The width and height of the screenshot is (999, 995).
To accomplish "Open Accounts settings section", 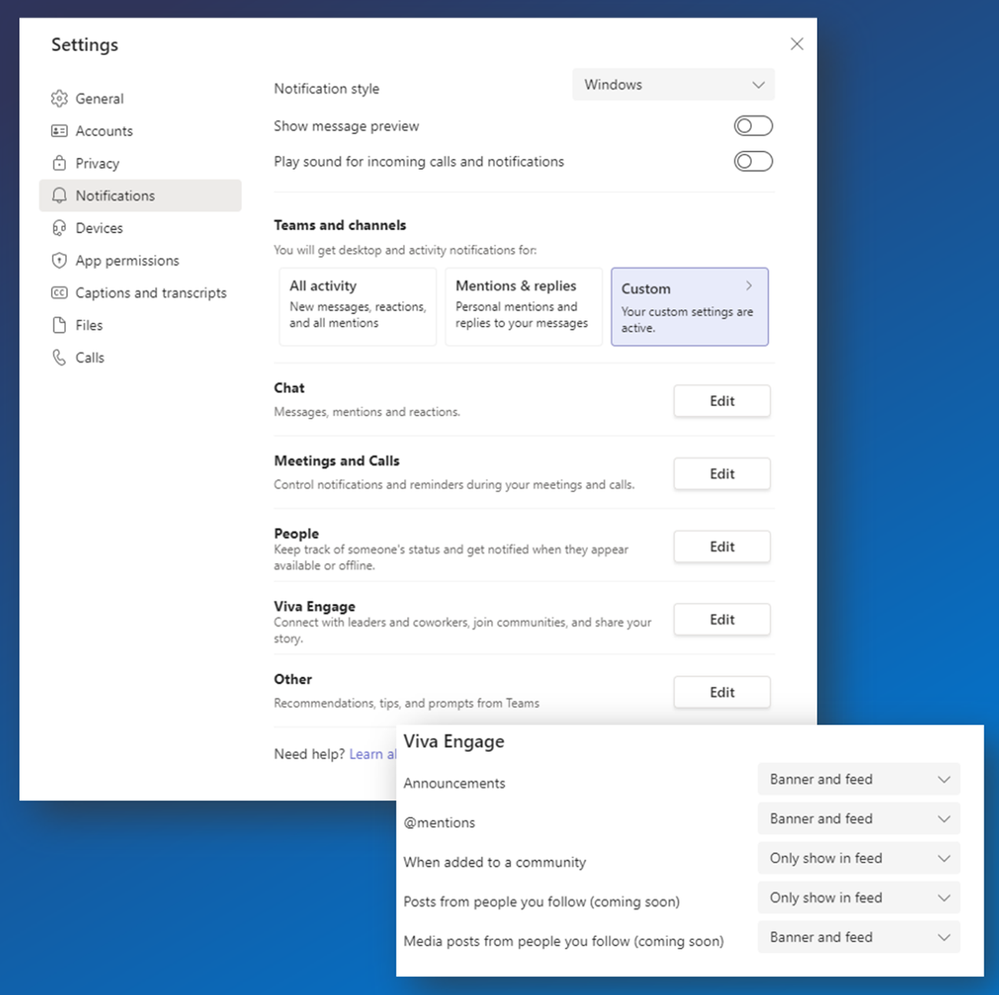I will coord(140,131).
